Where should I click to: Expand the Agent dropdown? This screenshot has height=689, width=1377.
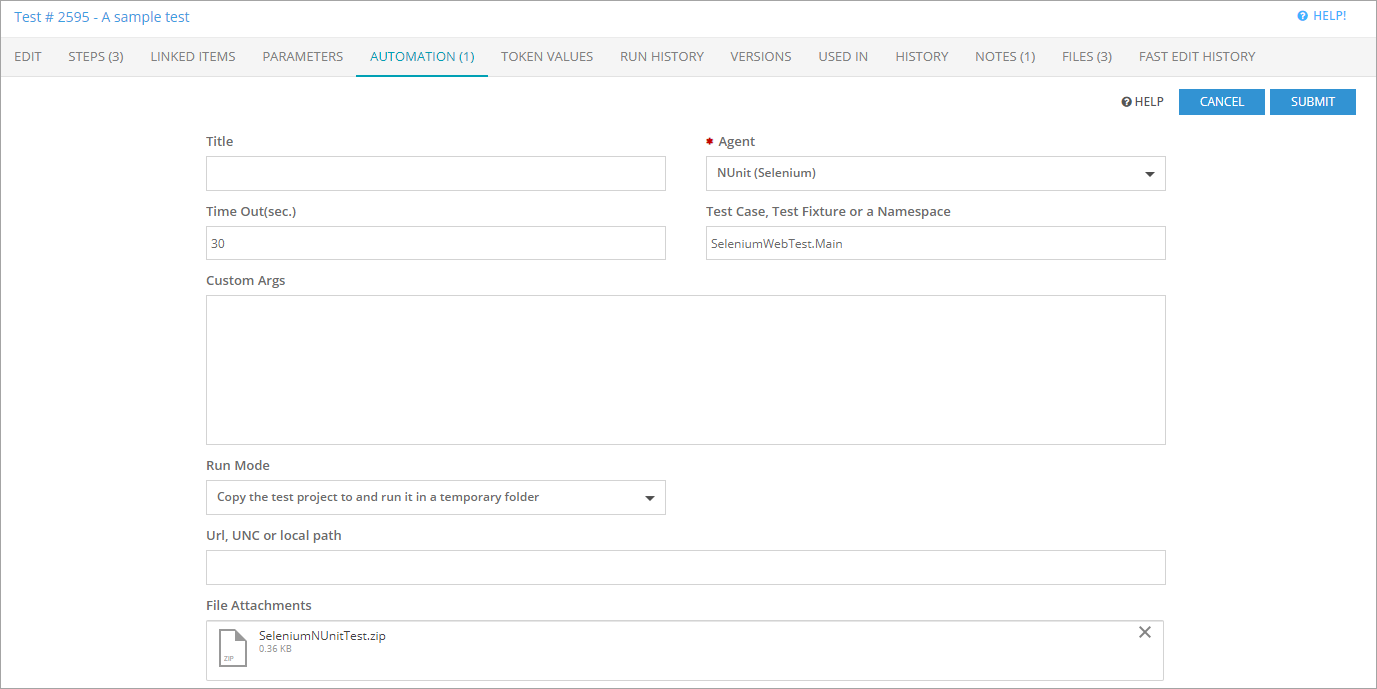pos(935,173)
